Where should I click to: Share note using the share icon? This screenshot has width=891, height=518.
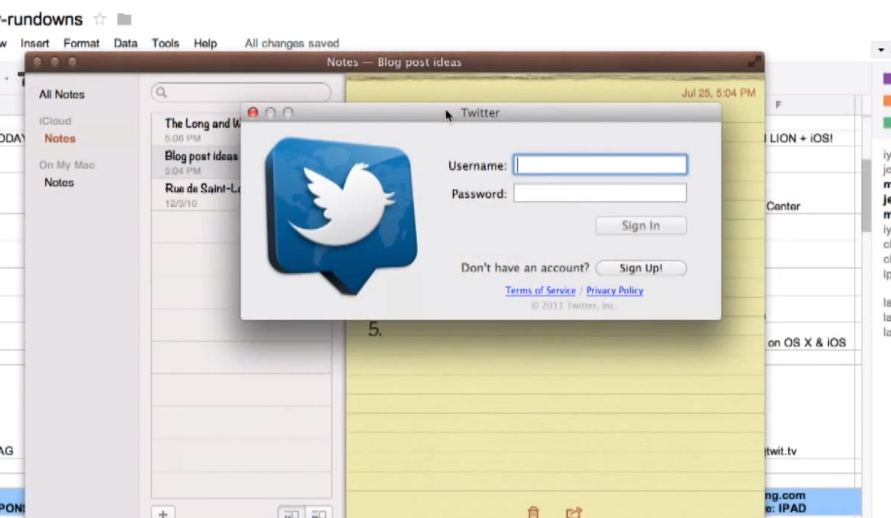click(x=574, y=512)
